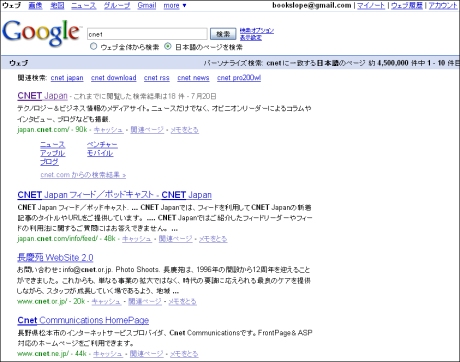Screen dimensions: 460x362
Task: Expand 'cnet.com からの検索結果 »' link
Action: [83, 175]
